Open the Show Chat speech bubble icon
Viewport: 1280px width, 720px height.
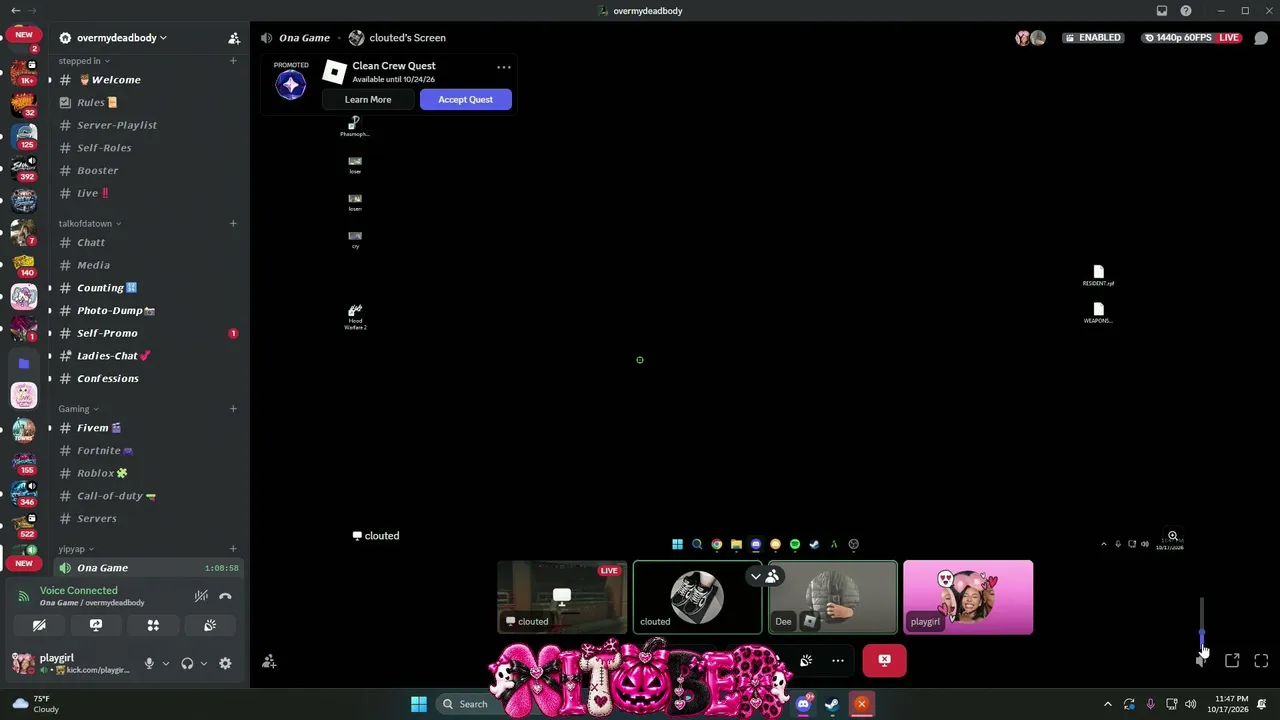pyautogui.click(x=1261, y=38)
